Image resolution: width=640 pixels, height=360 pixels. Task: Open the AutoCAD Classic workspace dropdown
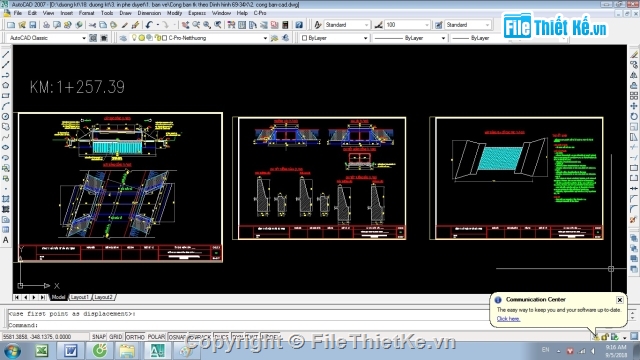[47, 38]
